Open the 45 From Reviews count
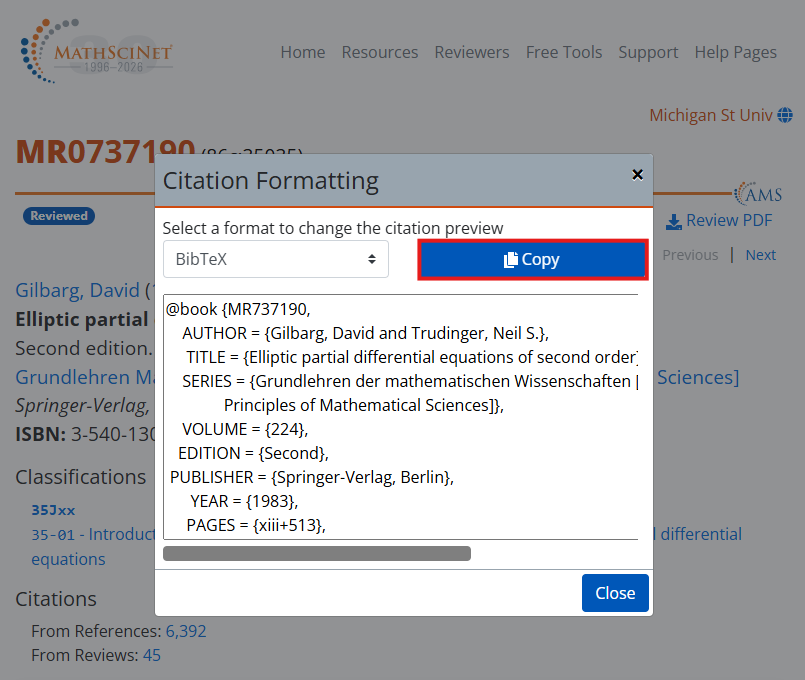The height and width of the screenshot is (680, 805). tap(151, 655)
